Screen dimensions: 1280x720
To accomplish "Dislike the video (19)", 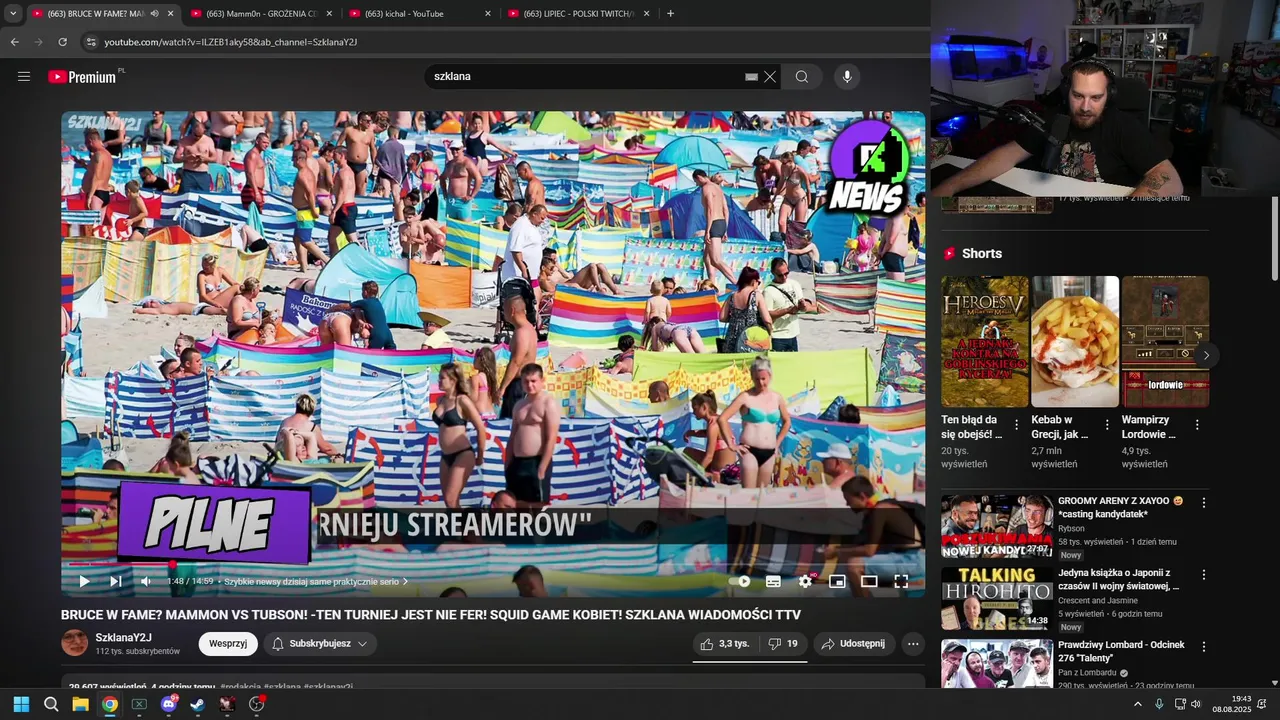I will coord(783,644).
